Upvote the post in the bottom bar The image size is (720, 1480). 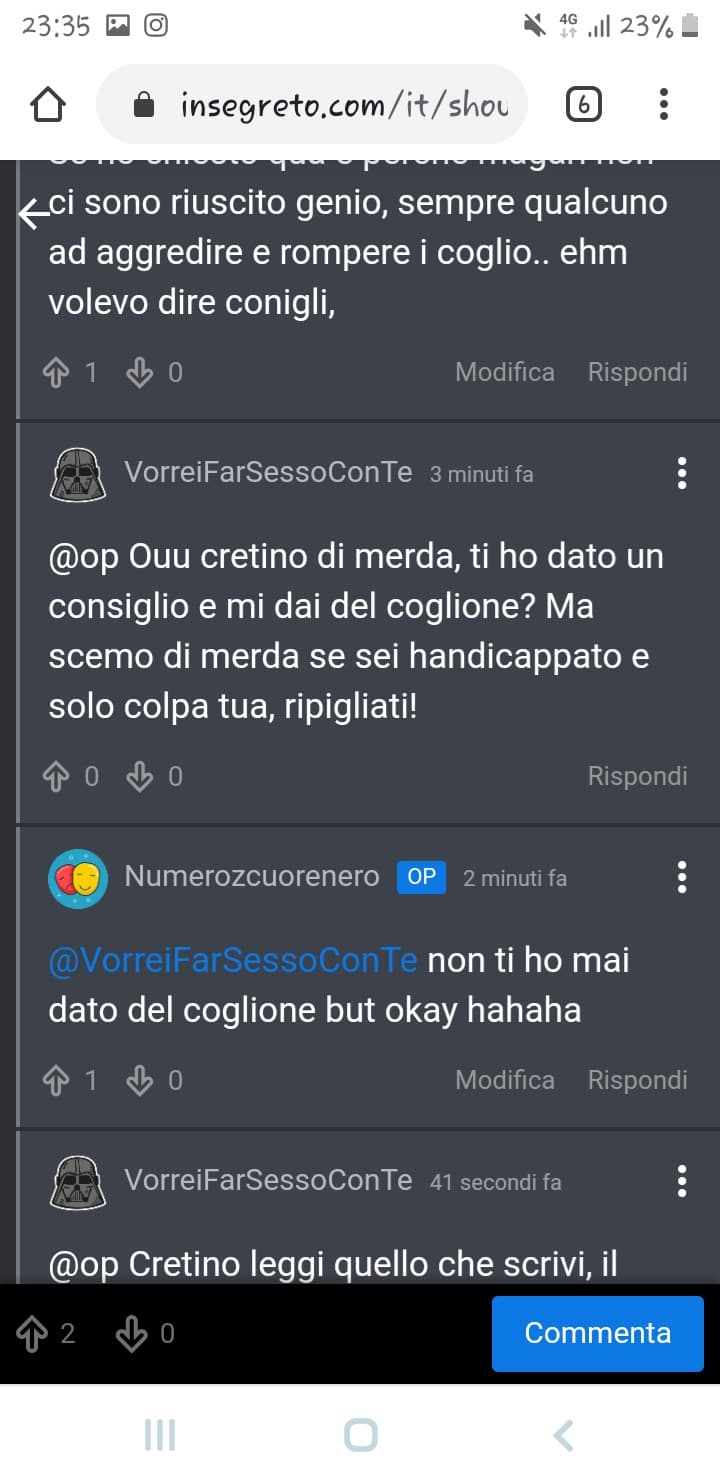[x=33, y=1334]
